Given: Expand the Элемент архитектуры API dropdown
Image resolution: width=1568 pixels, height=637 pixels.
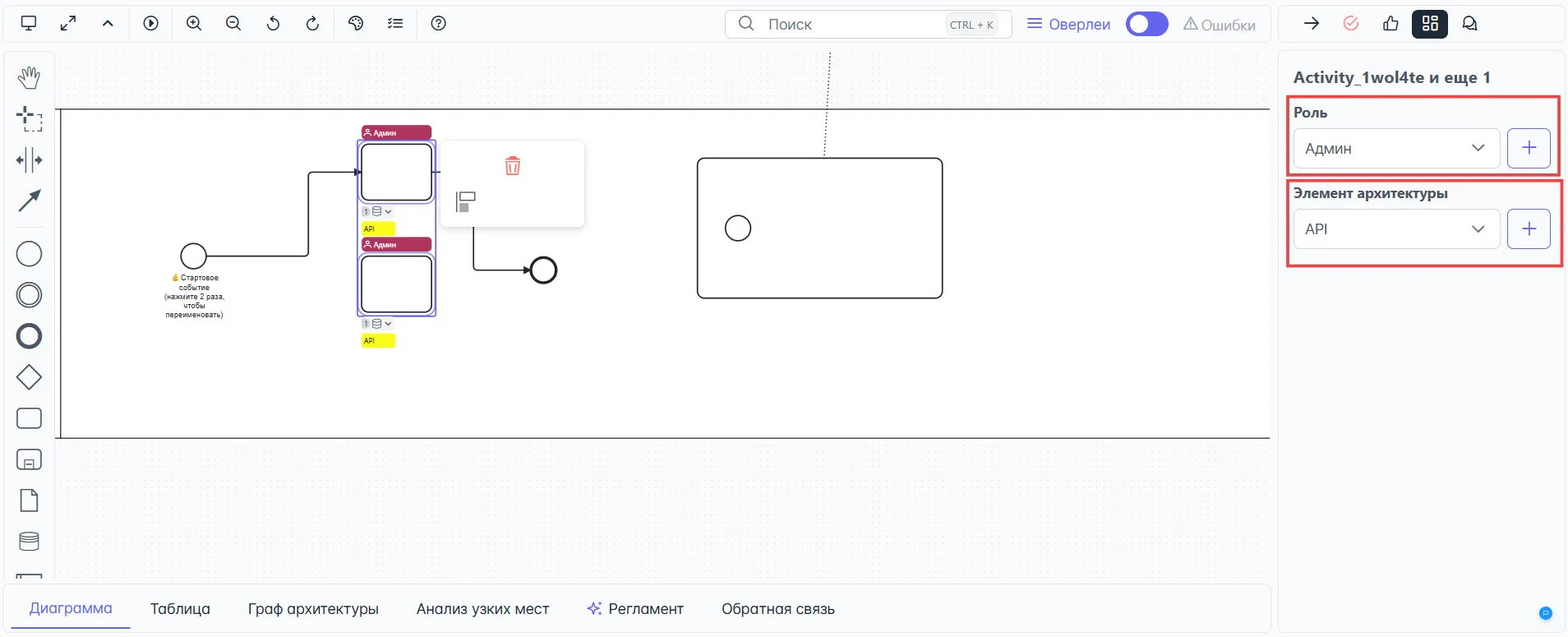Looking at the screenshot, I should click(x=1395, y=229).
